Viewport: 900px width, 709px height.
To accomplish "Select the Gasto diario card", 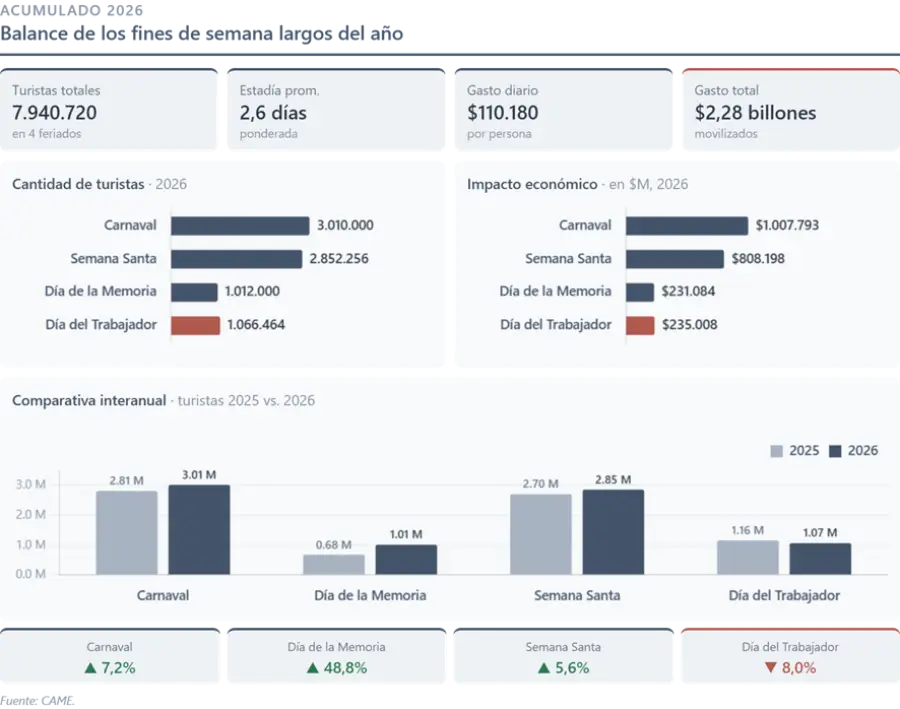I will (x=563, y=109).
